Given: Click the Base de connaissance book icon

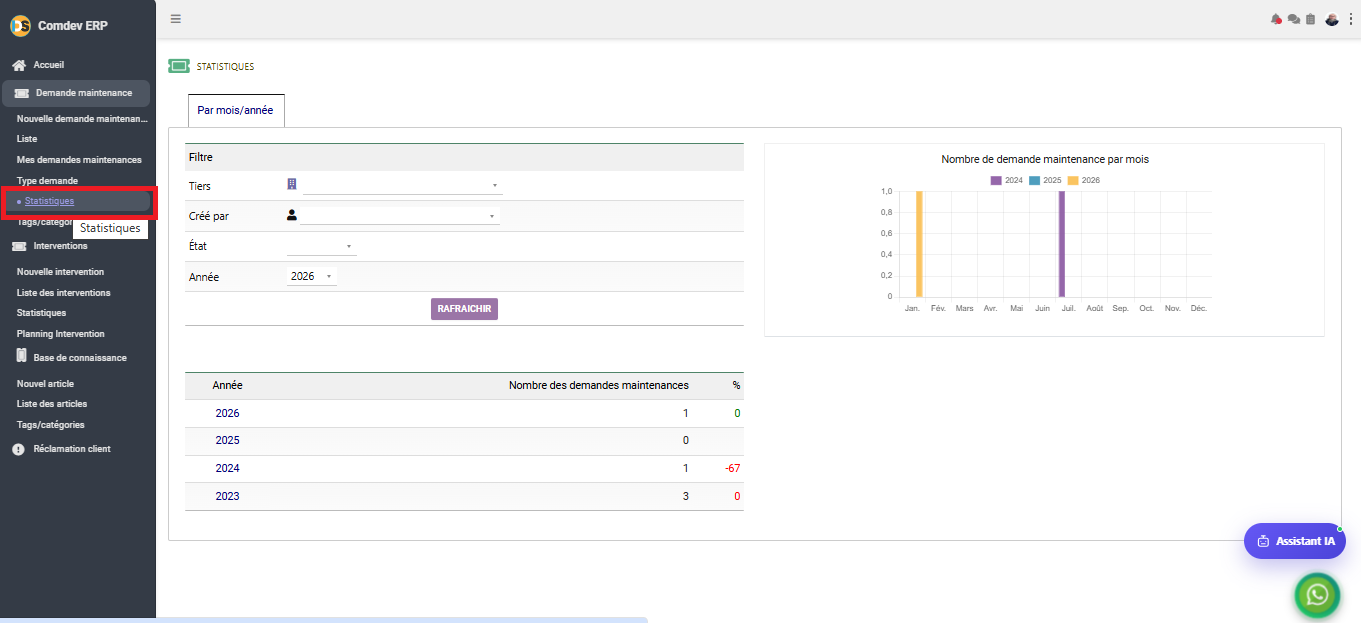Looking at the screenshot, I should pos(21,357).
